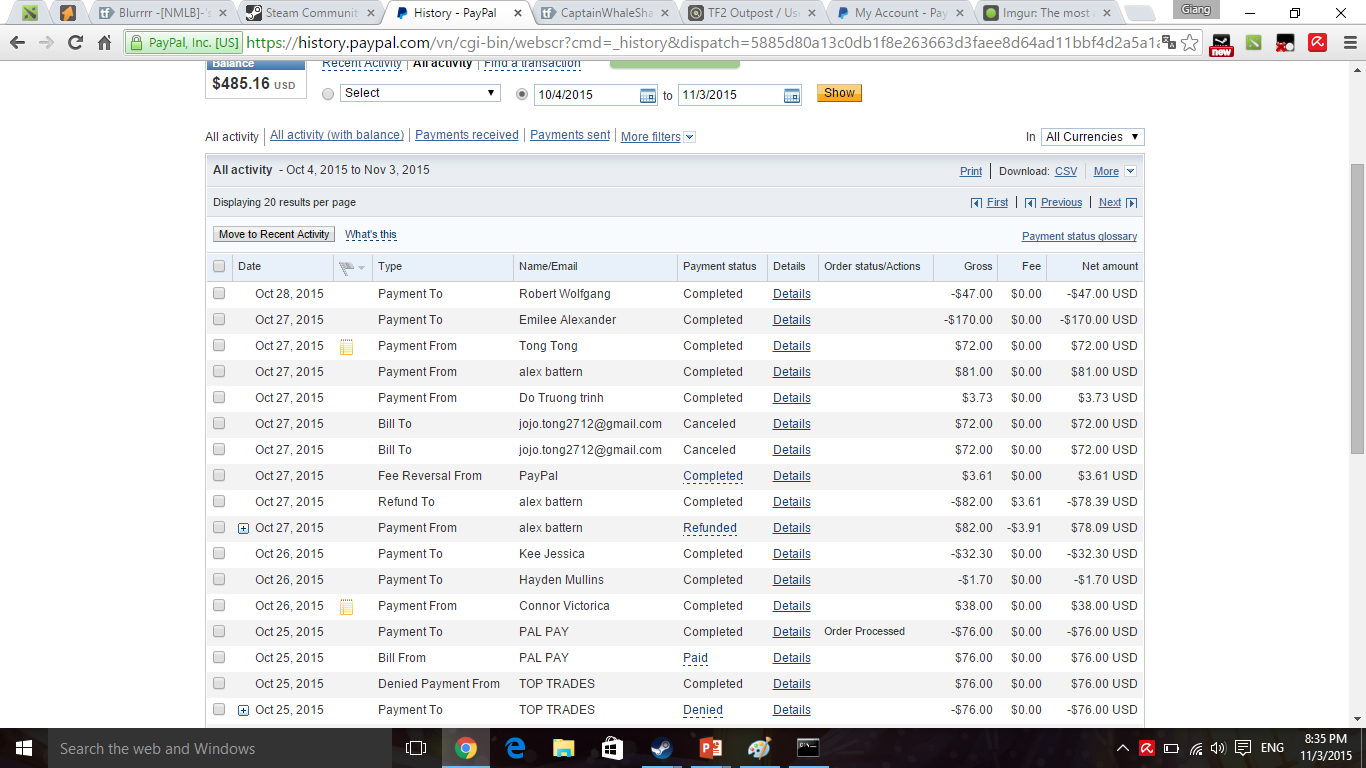Switch to the TF2 Outpost browser tab
Image resolution: width=1366 pixels, height=768 pixels.
(750, 13)
